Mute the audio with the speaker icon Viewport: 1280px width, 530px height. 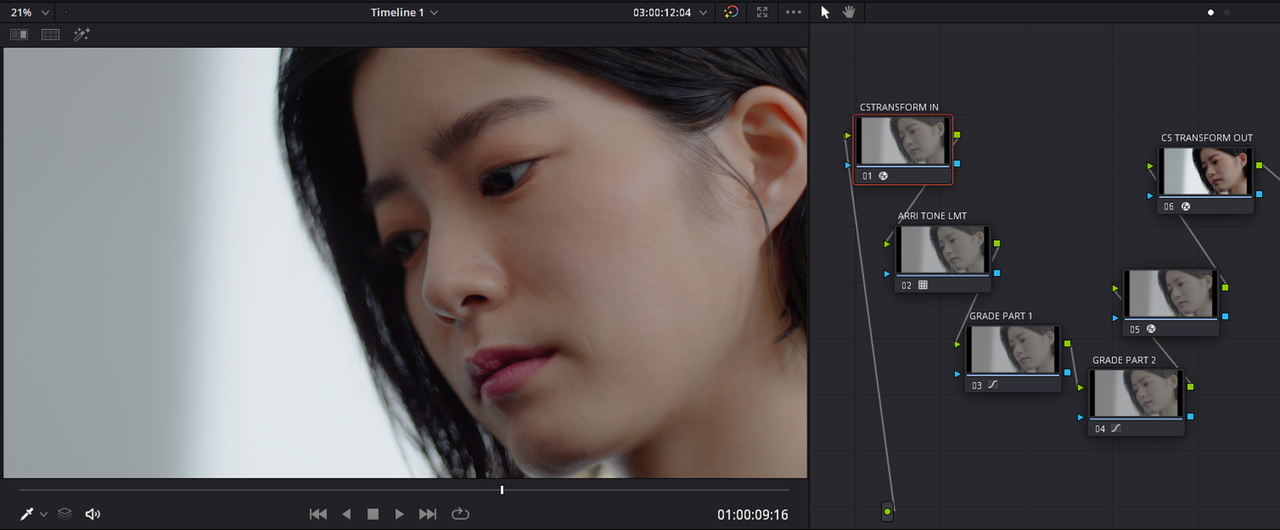pos(93,513)
